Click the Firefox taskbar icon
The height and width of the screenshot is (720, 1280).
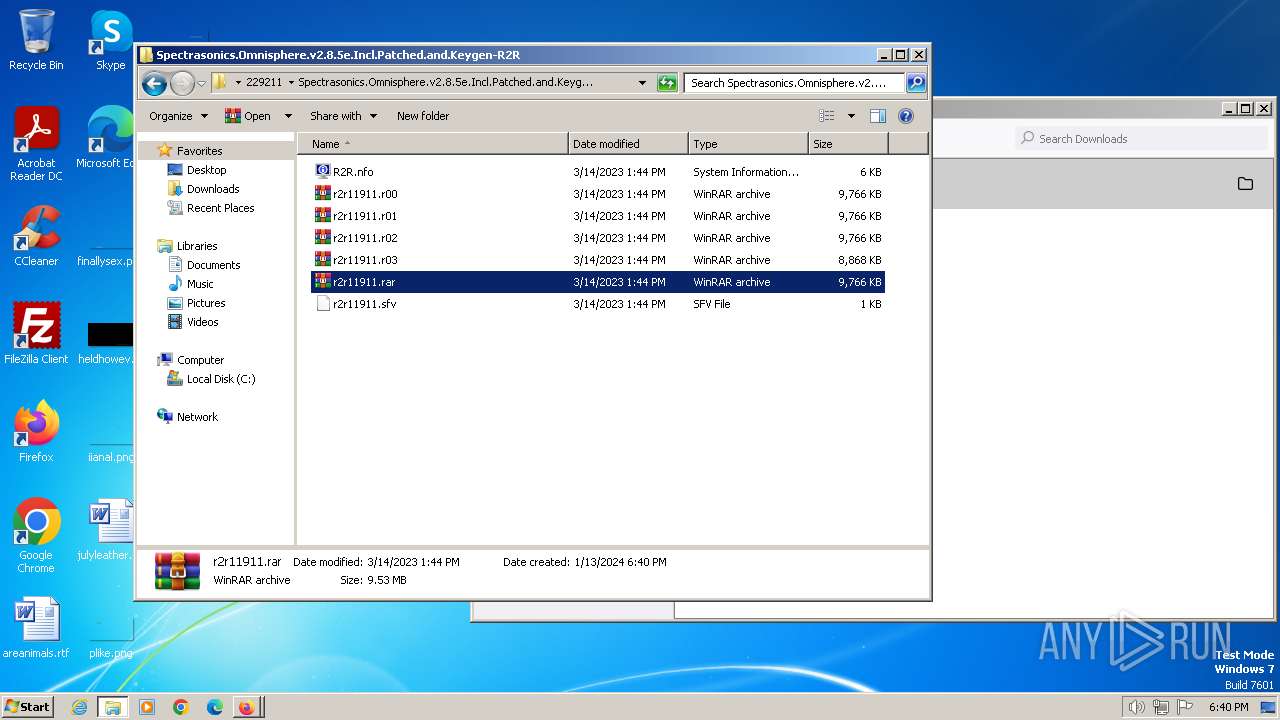(246, 707)
